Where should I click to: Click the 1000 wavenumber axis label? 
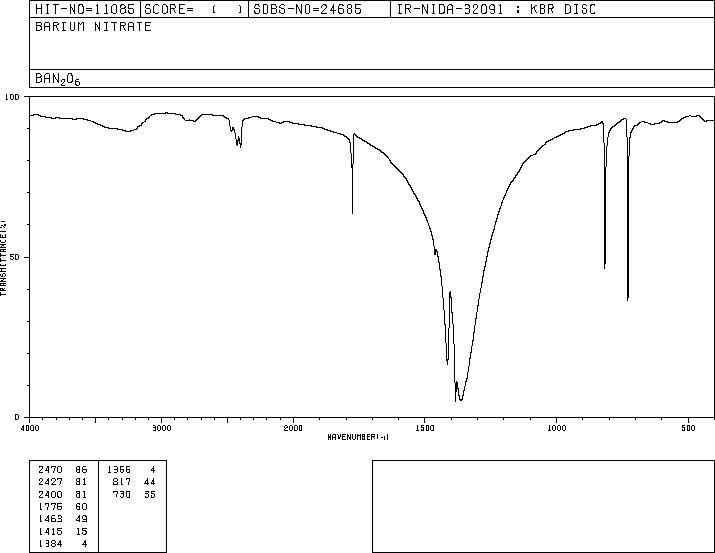pyautogui.click(x=556, y=428)
